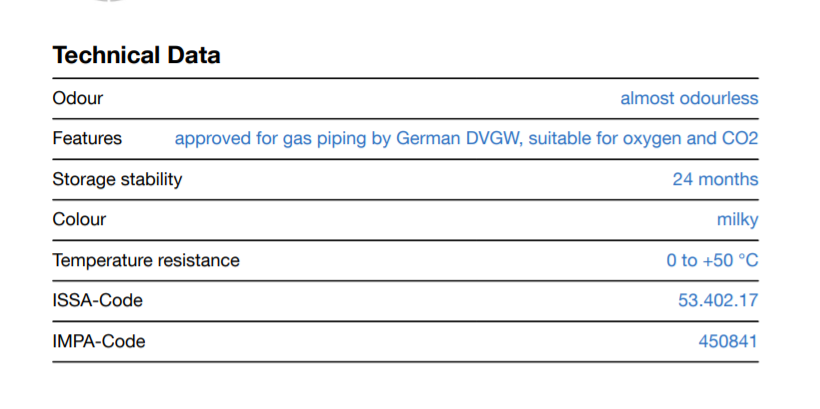Select the IMPA-Code row label
820x409 pixels.
coord(98,342)
